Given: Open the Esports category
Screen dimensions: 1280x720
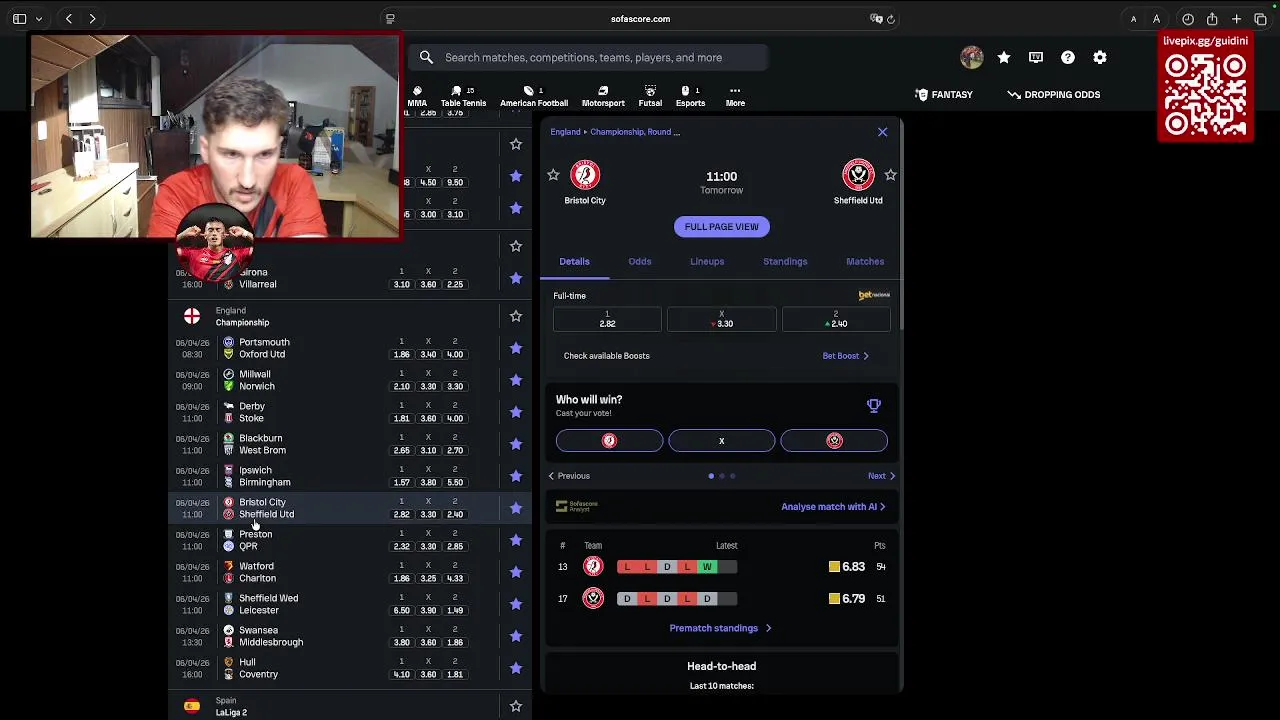Looking at the screenshot, I should [x=690, y=96].
